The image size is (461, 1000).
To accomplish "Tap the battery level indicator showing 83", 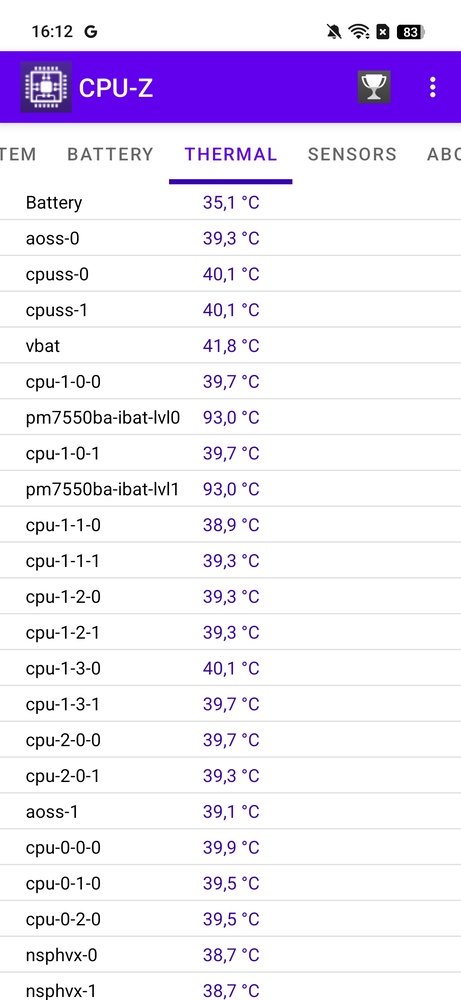I will click(410, 31).
